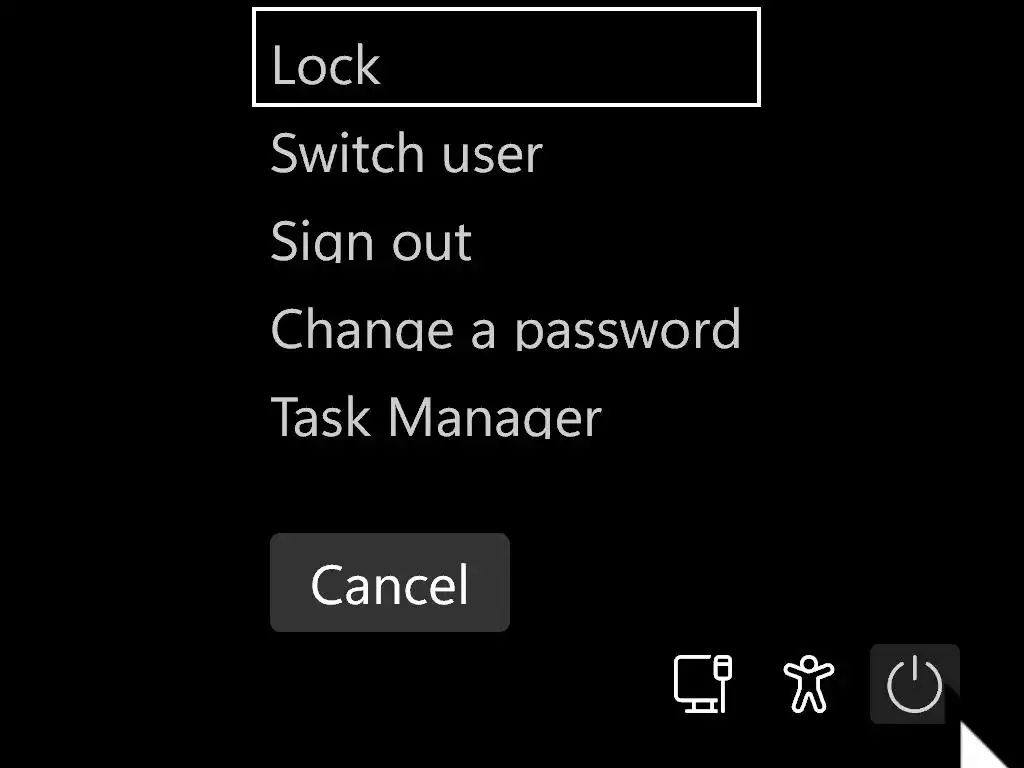Lock this computer now

coord(506,57)
